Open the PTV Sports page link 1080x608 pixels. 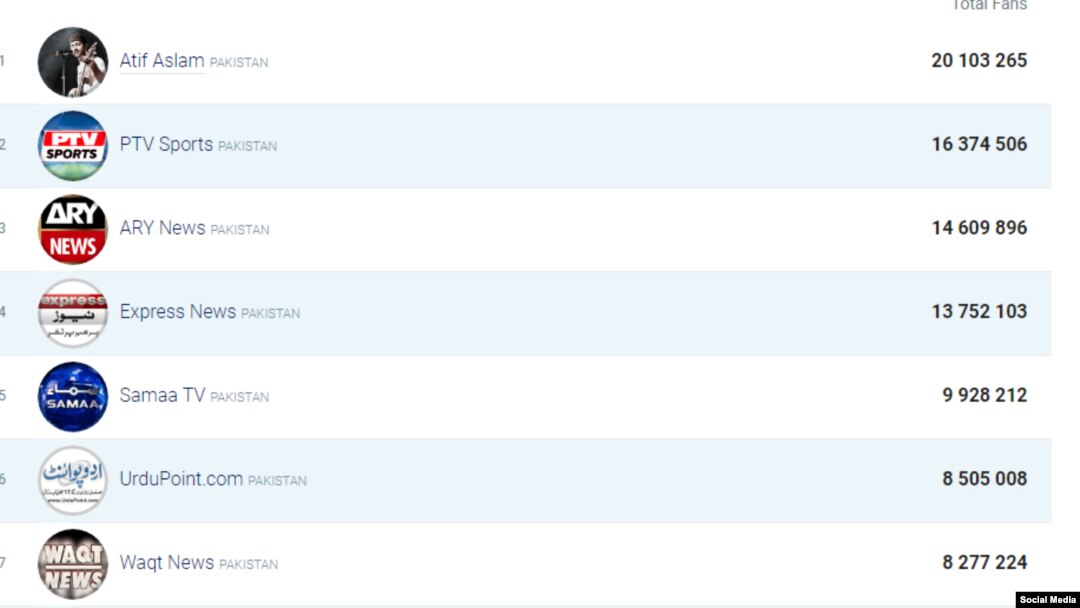pos(166,144)
